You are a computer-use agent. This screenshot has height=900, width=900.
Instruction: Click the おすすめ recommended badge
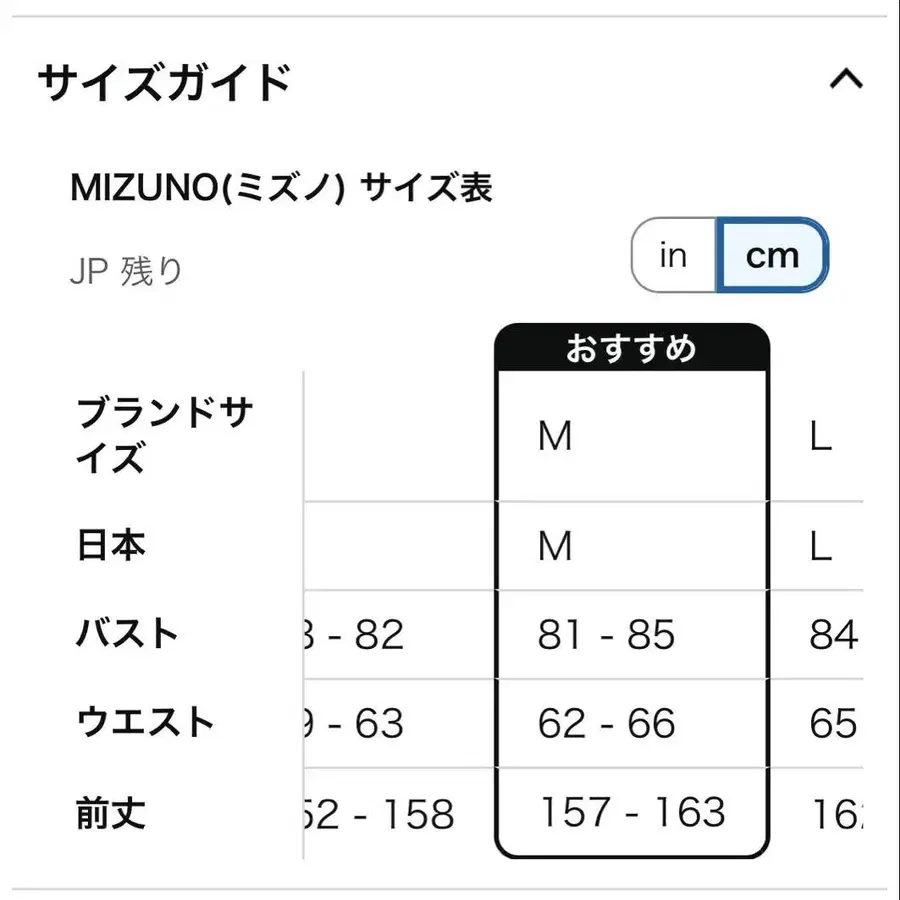631,349
